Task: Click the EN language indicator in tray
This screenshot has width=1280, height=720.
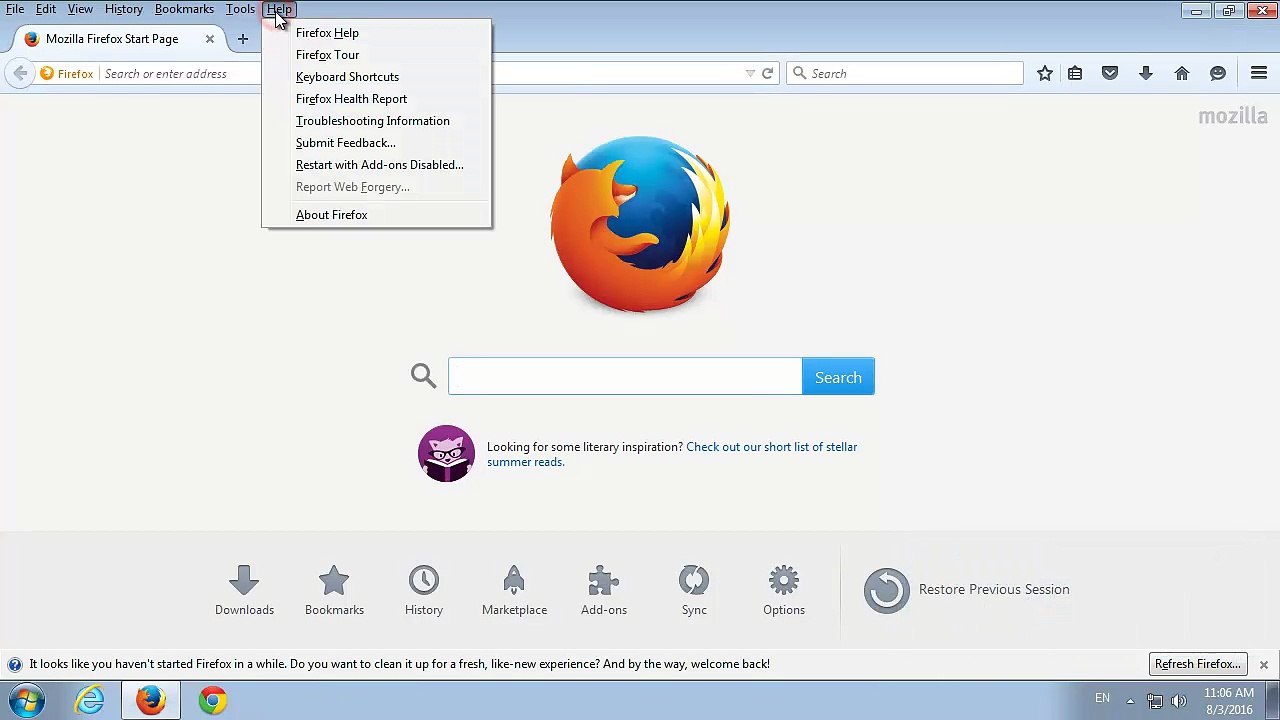Action: 1102,698
